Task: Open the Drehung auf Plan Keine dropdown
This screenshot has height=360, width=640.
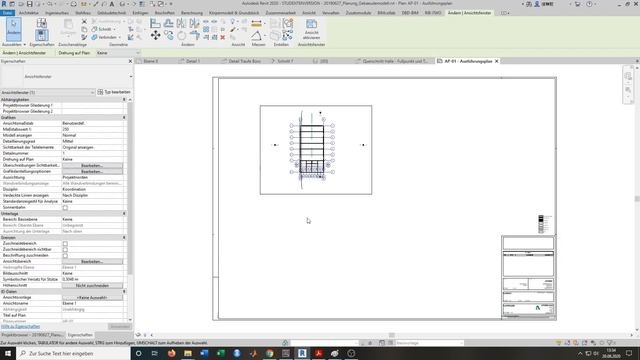Action: pos(118,53)
